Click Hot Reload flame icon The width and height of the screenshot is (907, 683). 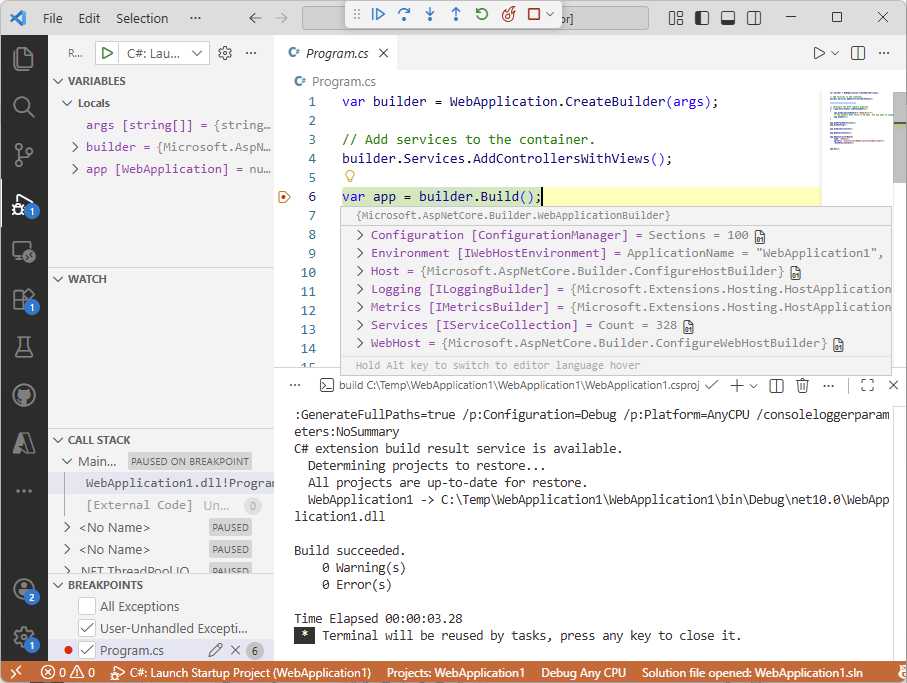(x=508, y=14)
